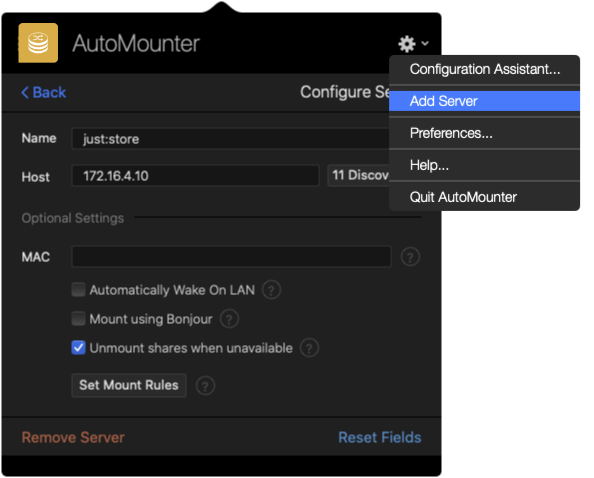Click the AutoMounter title text
This screenshot has width=594, height=478.
136,43
